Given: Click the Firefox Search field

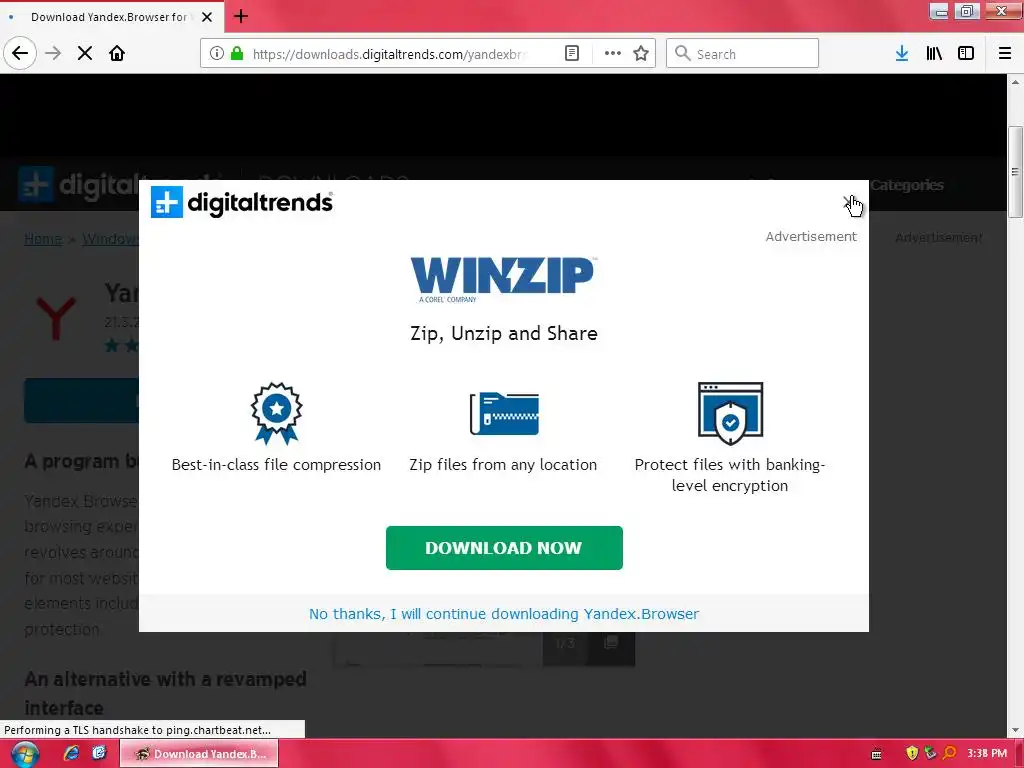Looking at the screenshot, I should pyautogui.click(x=743, y=54).
